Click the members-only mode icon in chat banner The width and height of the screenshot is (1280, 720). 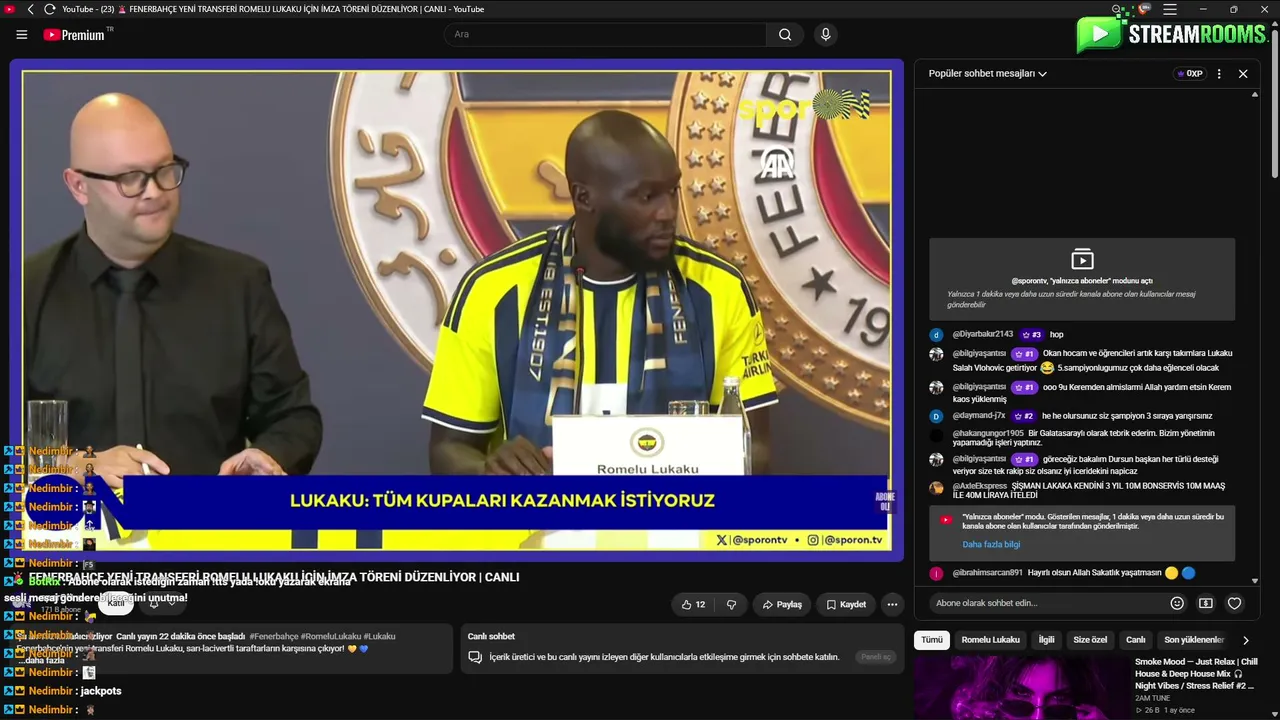[x=1082, y=260]
